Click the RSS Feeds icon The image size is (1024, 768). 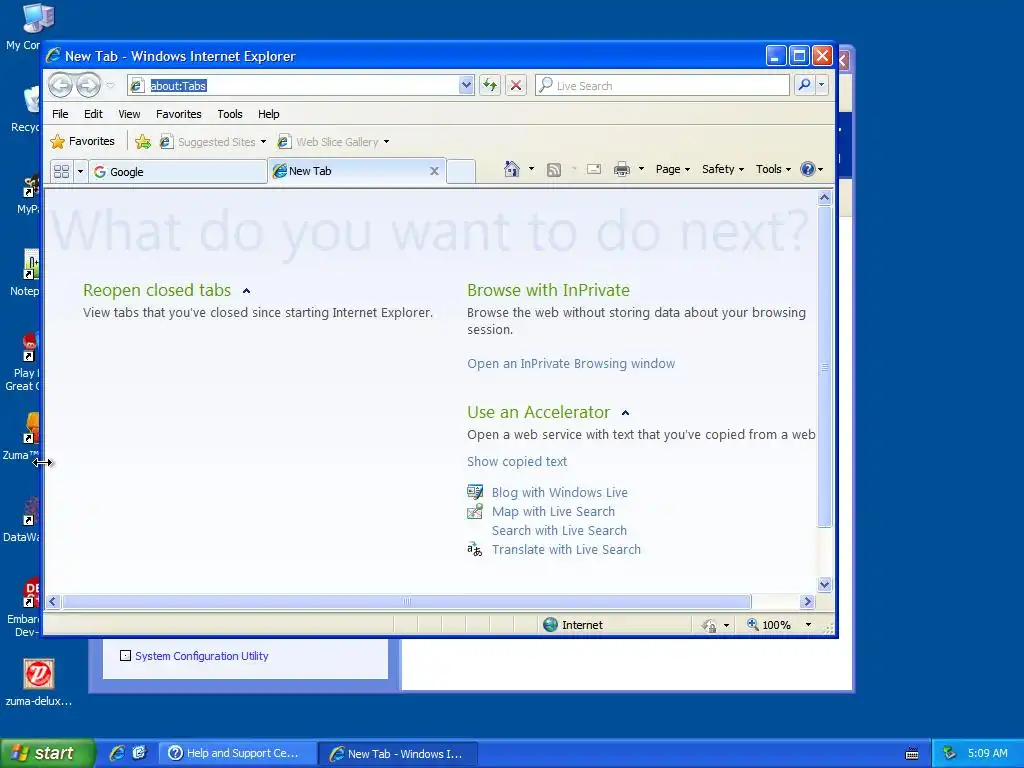tap(554, 170)
